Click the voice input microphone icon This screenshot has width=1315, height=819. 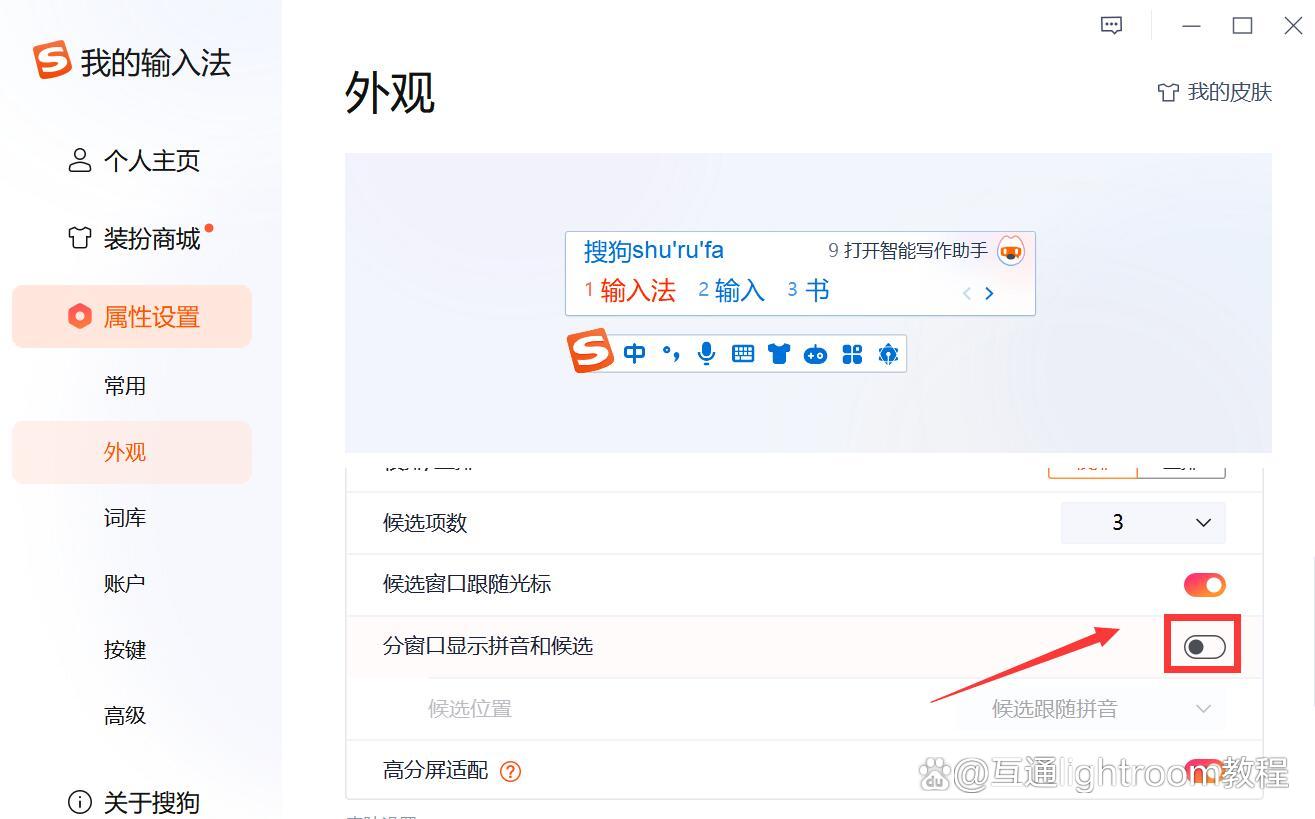point(705,353)
